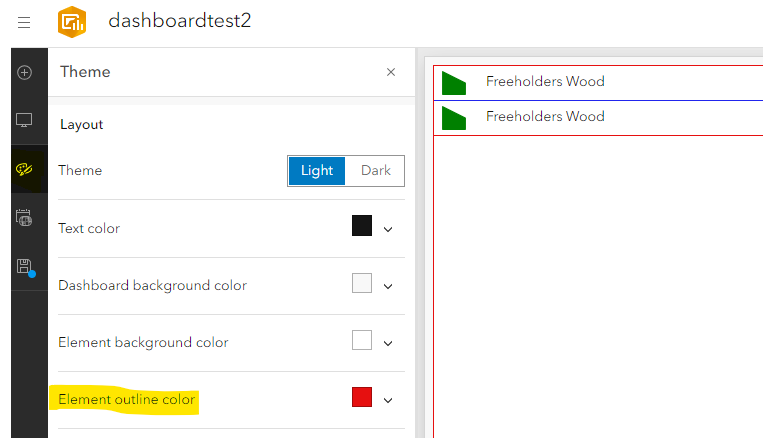Click the dashboardtest2 title
Image resolution: width=763 pixels, height=438 pixels.
click(x=180, y=21)
